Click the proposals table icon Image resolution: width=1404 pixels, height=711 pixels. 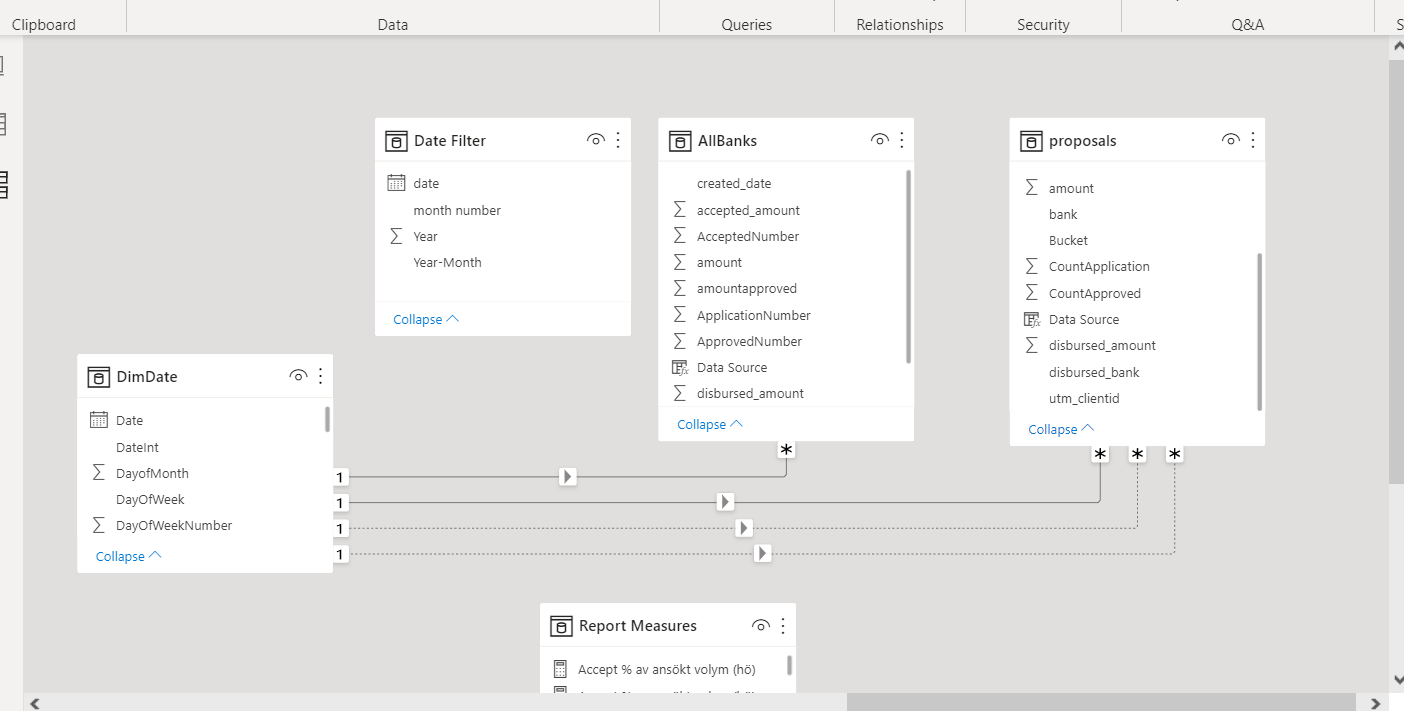coord(1031,141)
